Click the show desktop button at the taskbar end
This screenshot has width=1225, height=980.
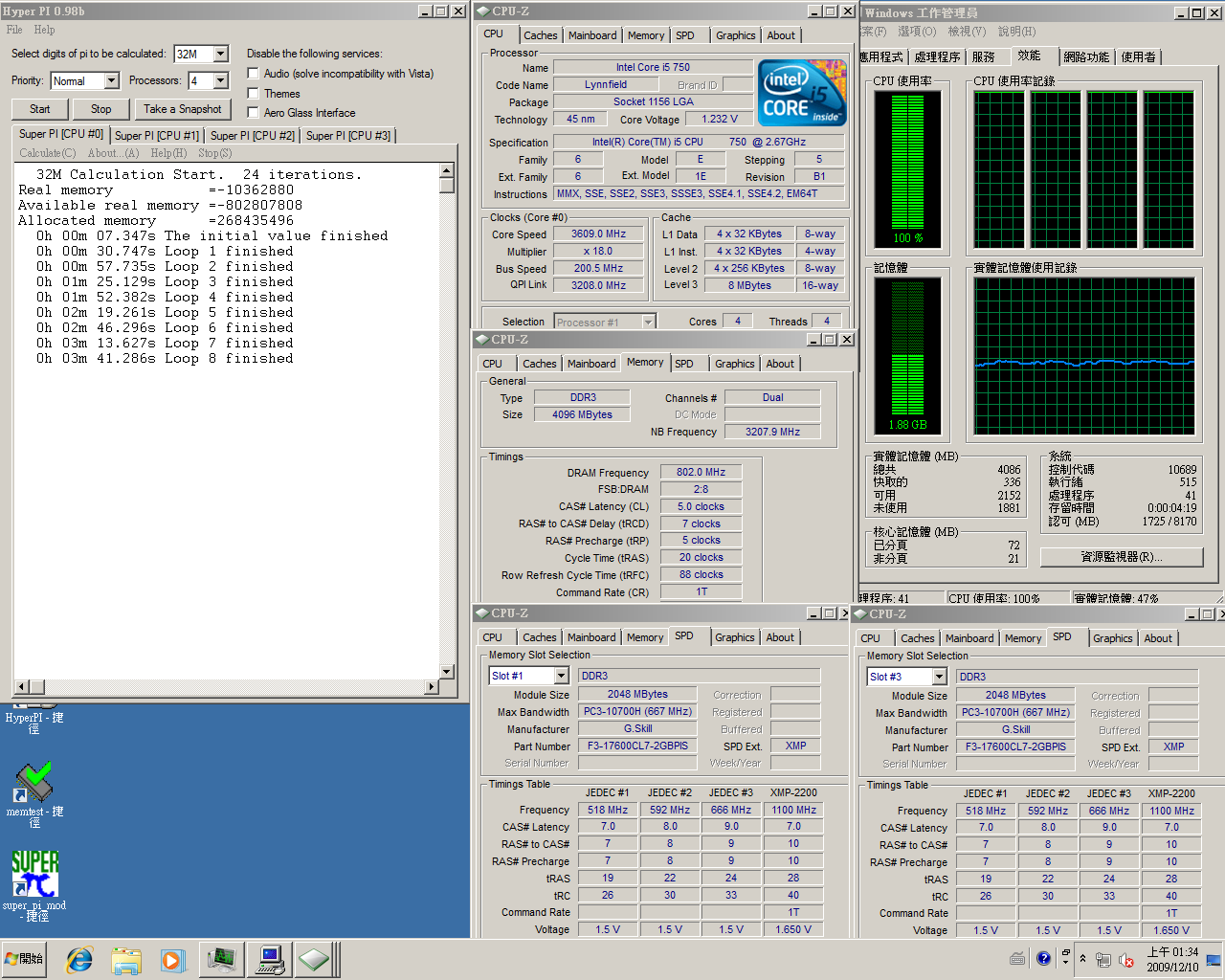1214,959
